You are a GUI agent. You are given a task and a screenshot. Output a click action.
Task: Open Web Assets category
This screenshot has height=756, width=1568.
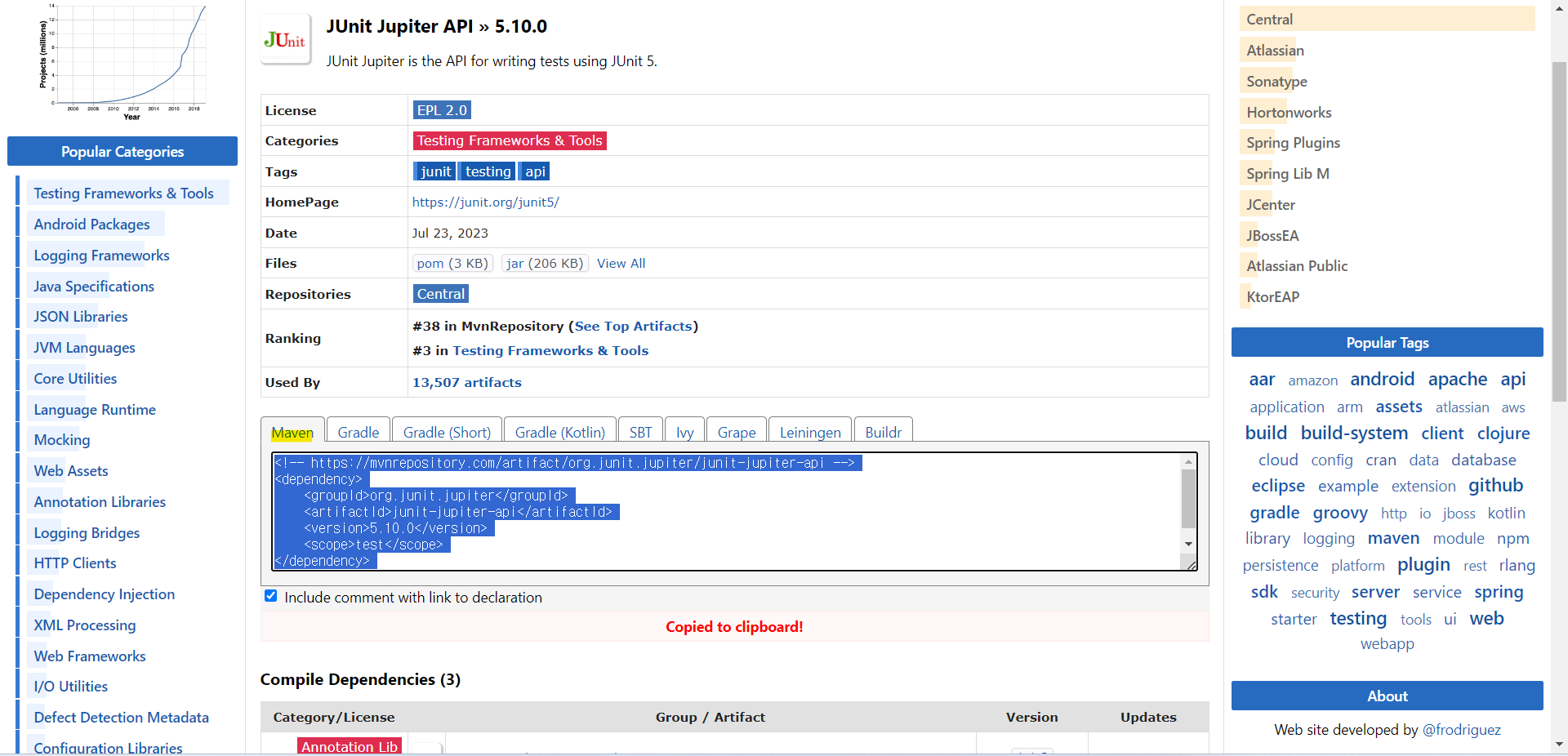click(71, 470)
